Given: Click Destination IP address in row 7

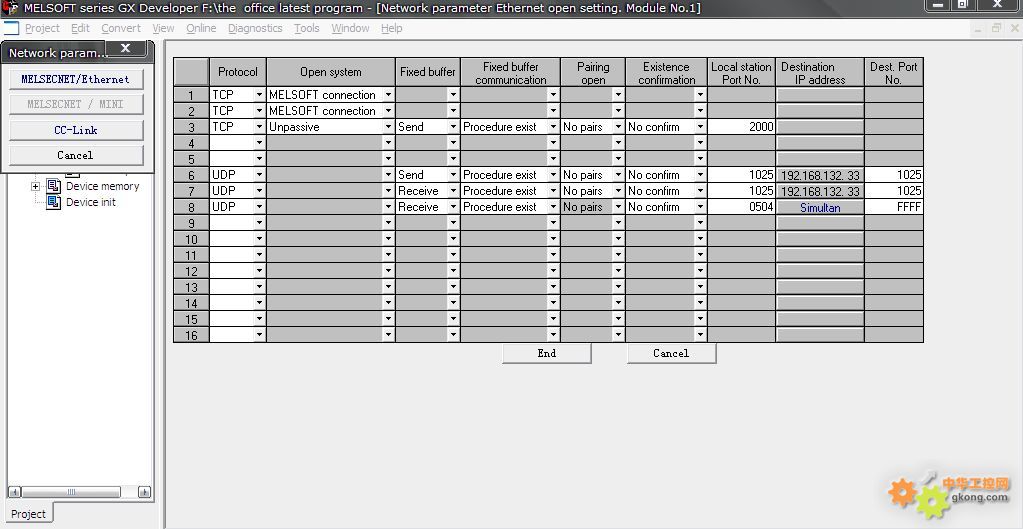Looking at the screenshot, I should (x=820, y=191).
